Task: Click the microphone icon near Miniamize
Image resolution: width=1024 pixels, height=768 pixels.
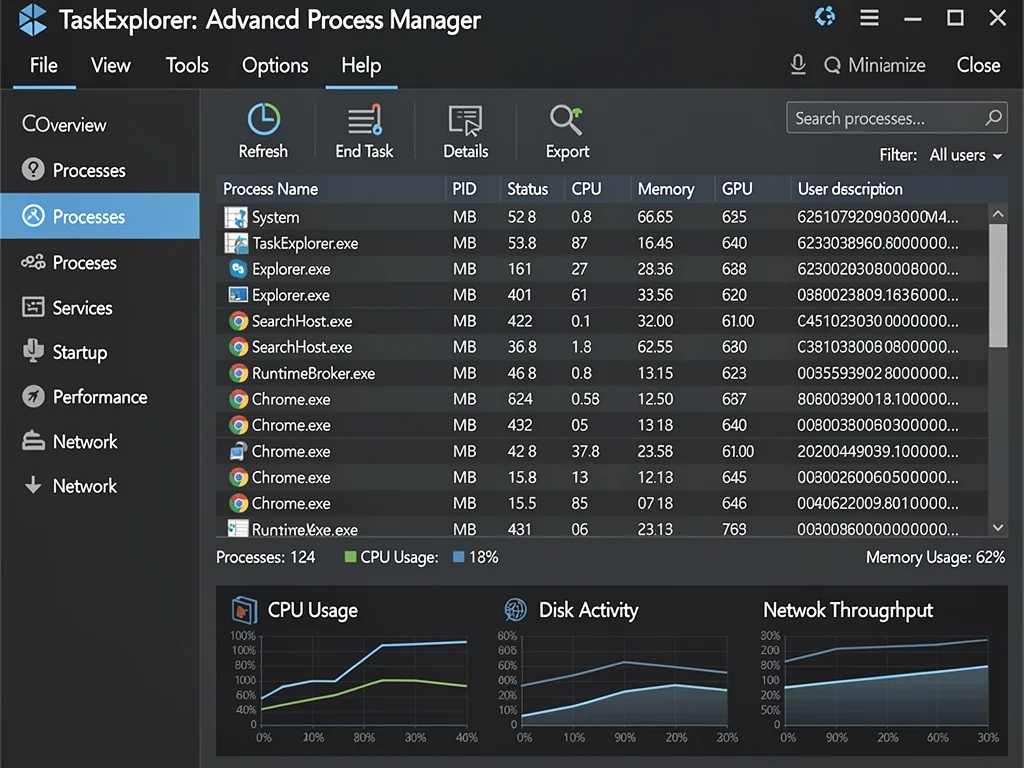Action: click(x=797, y=65)
